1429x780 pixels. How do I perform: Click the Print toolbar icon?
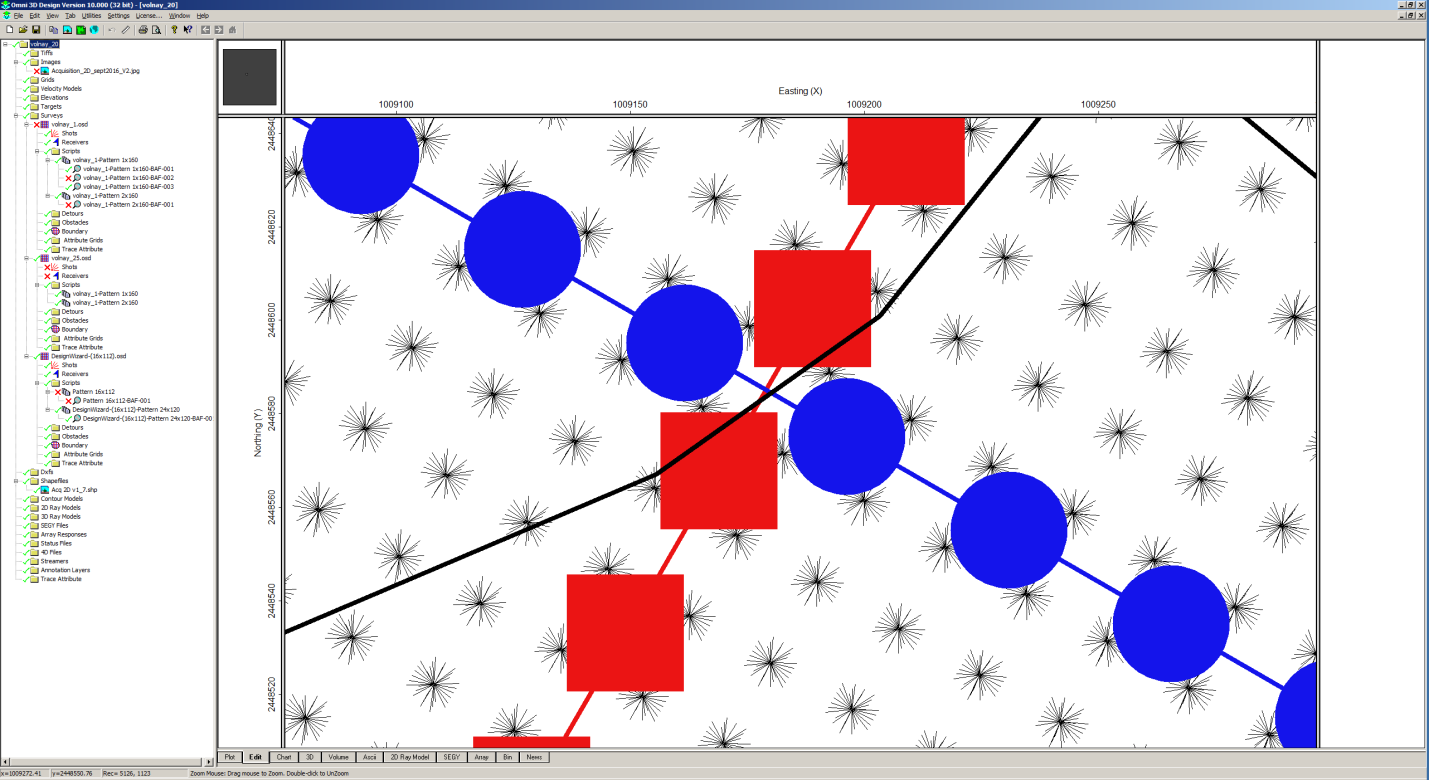[143, 30]
